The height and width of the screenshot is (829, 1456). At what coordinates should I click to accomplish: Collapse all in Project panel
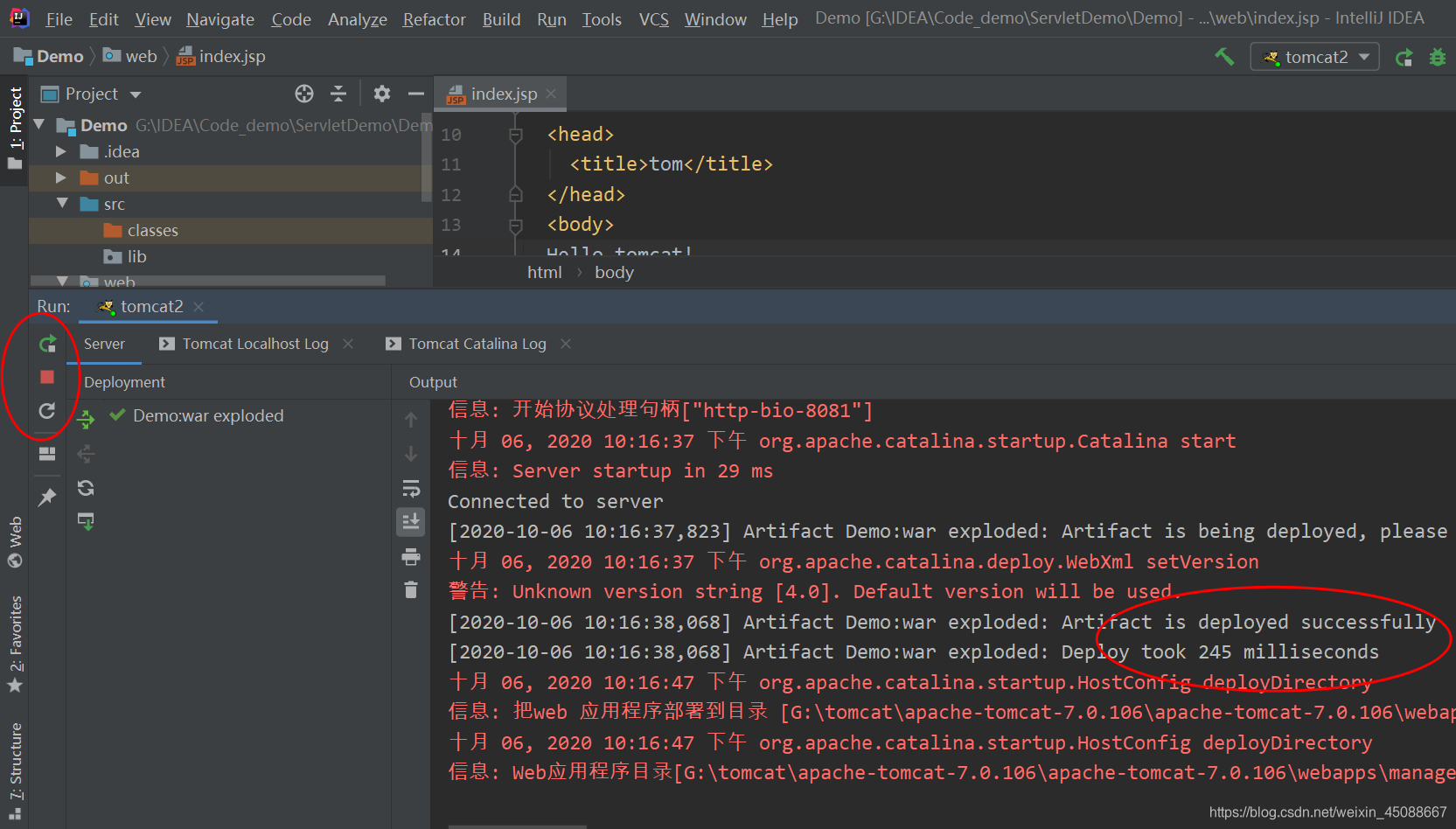click(338, 94)
